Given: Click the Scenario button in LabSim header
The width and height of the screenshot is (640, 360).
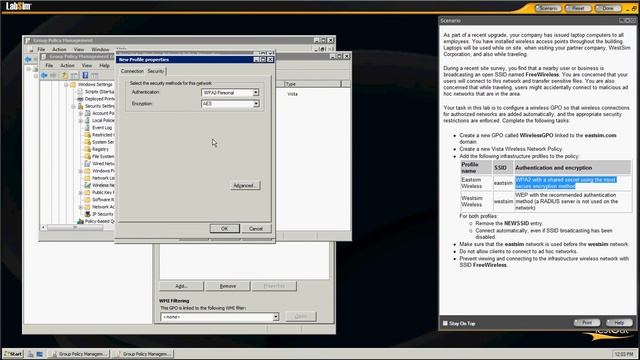Looking at the screenshot, I should tap(548, 8).
